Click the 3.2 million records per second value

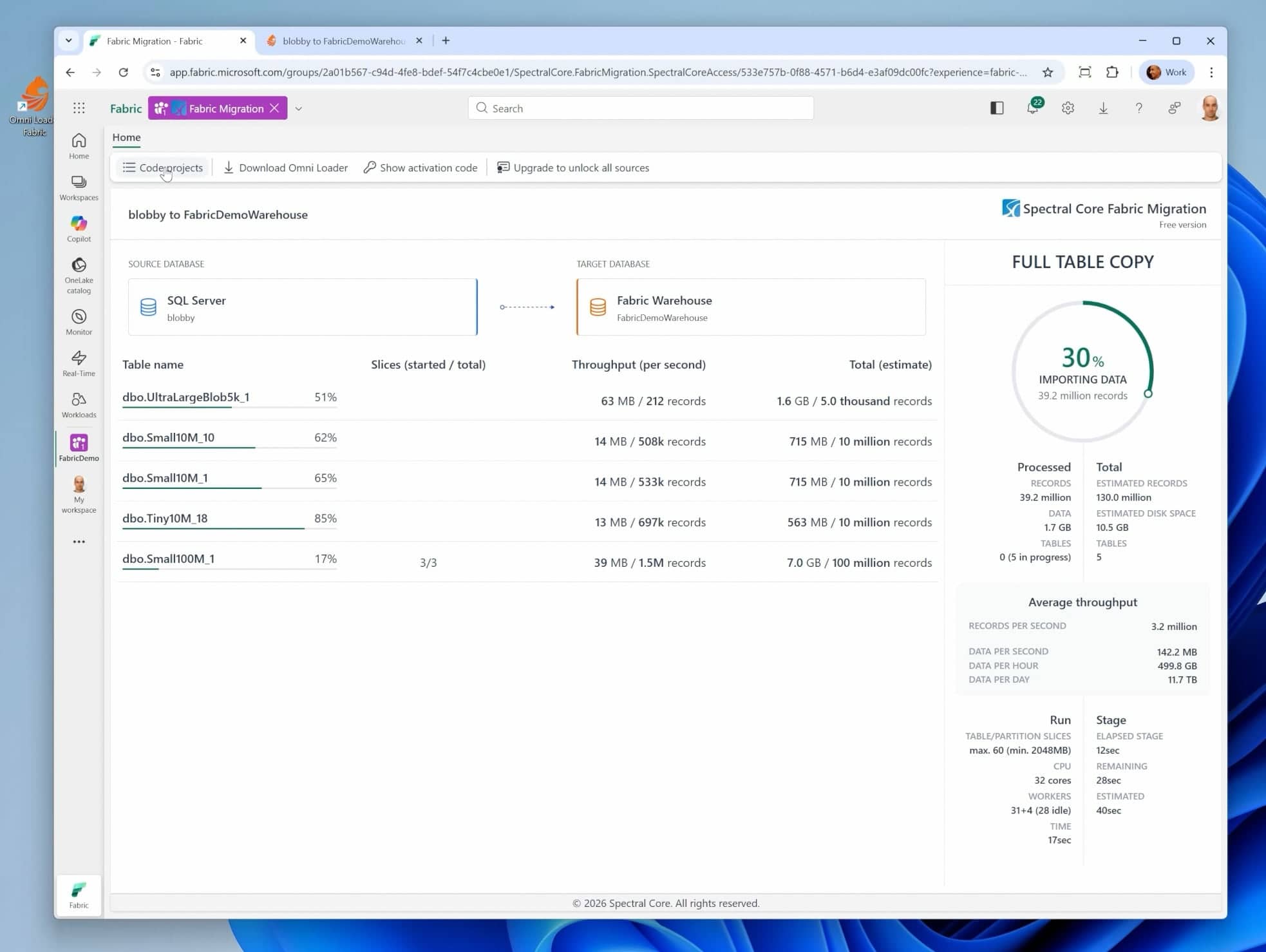pyautogui.click(x=1174, y=626)
